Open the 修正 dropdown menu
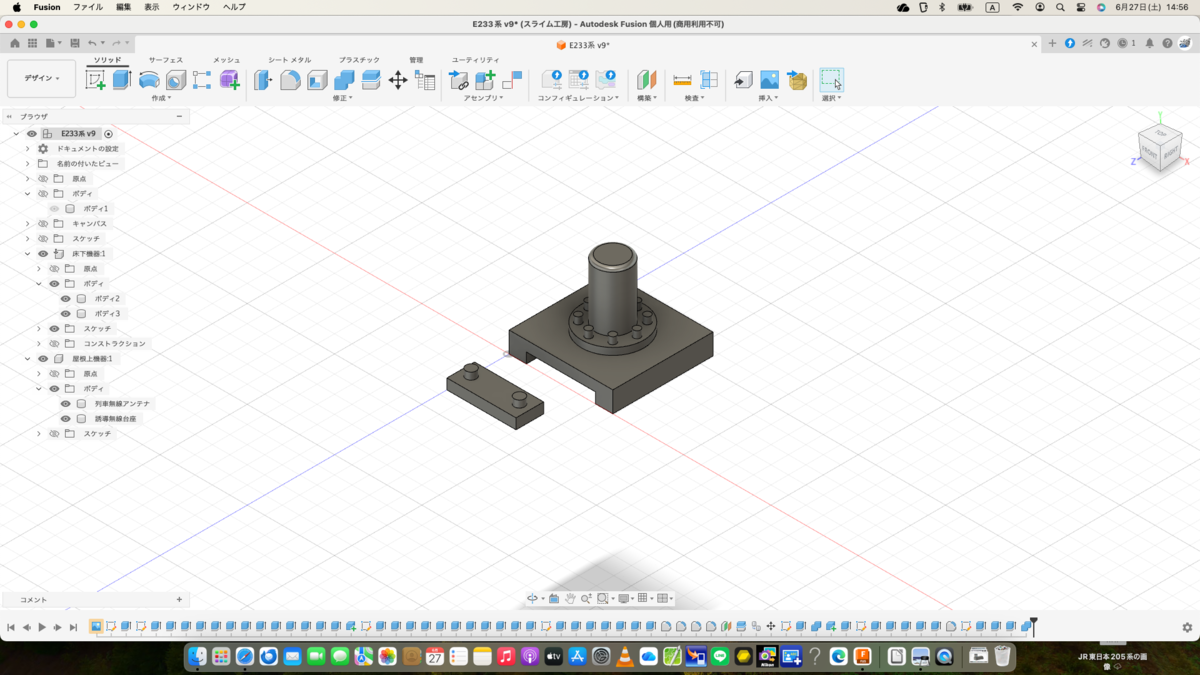The height and width of the screenshot is (675, 1200). (343, 98)
